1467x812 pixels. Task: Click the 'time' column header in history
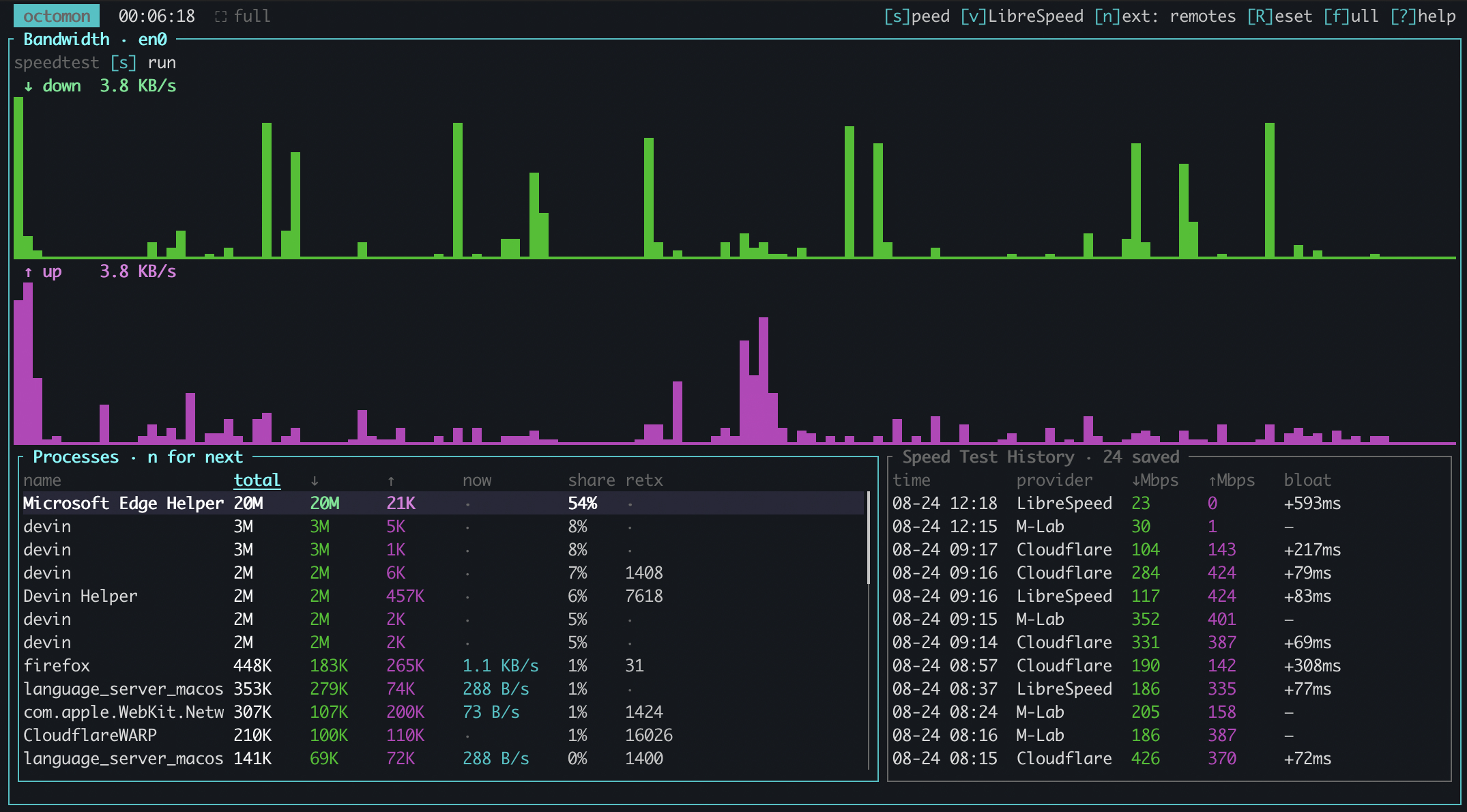click(912, 480)
